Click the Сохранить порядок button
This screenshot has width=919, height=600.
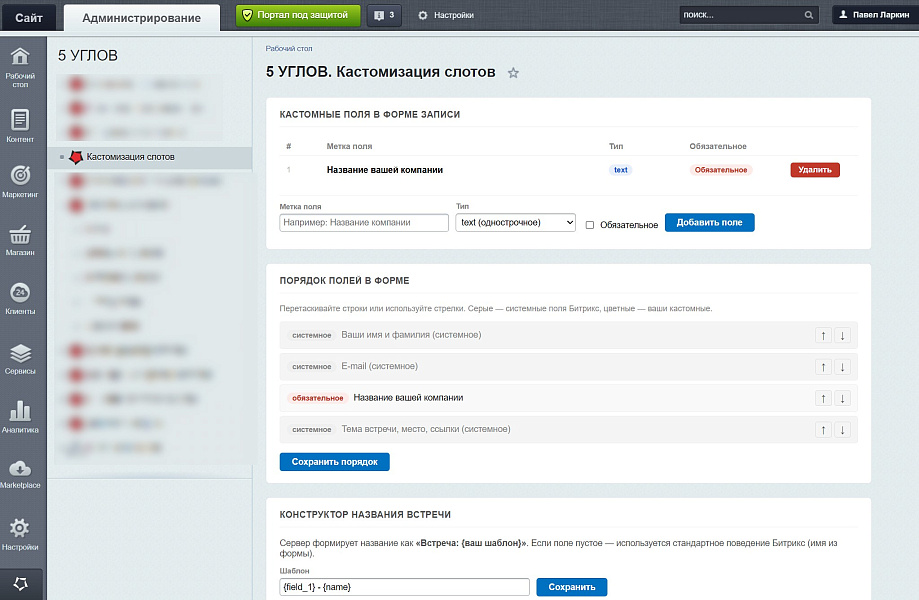(334, 462)
